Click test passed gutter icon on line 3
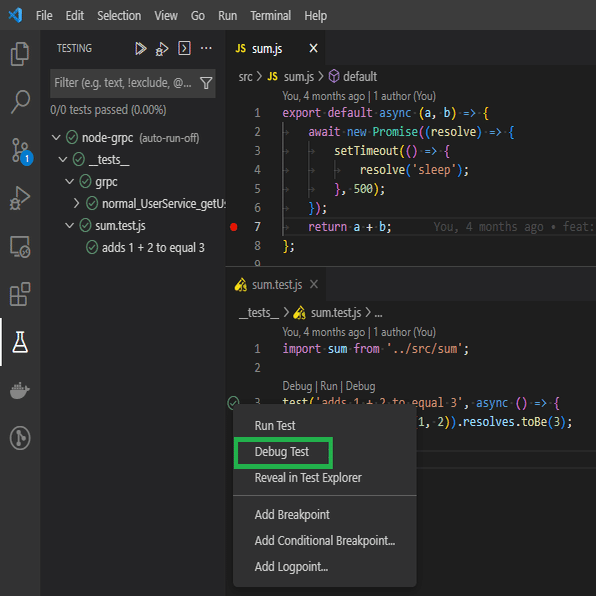The height and width of the screenshot is (596, 596). pos(233,402)
